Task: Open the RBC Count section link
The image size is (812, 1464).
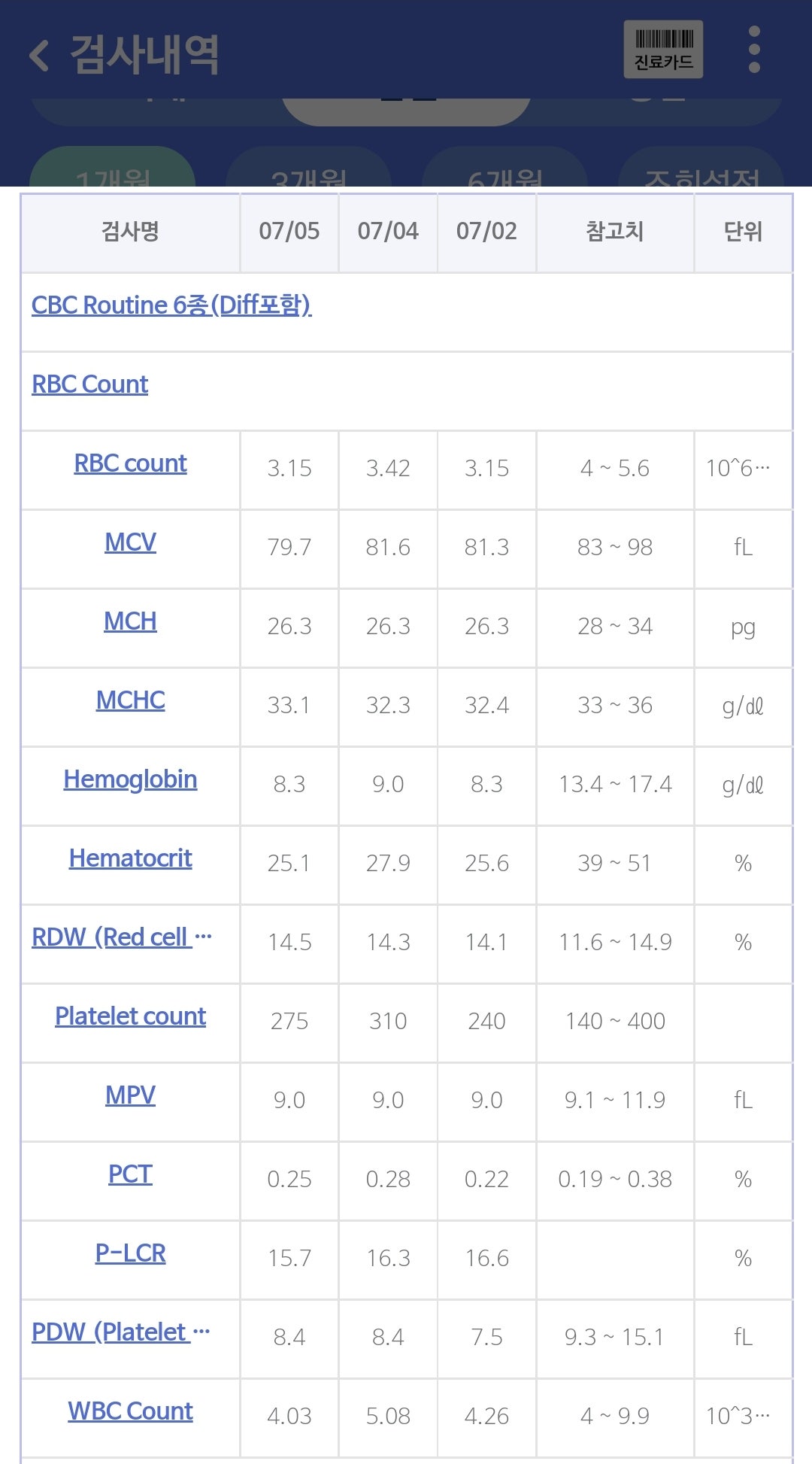Action: [89, 384]
